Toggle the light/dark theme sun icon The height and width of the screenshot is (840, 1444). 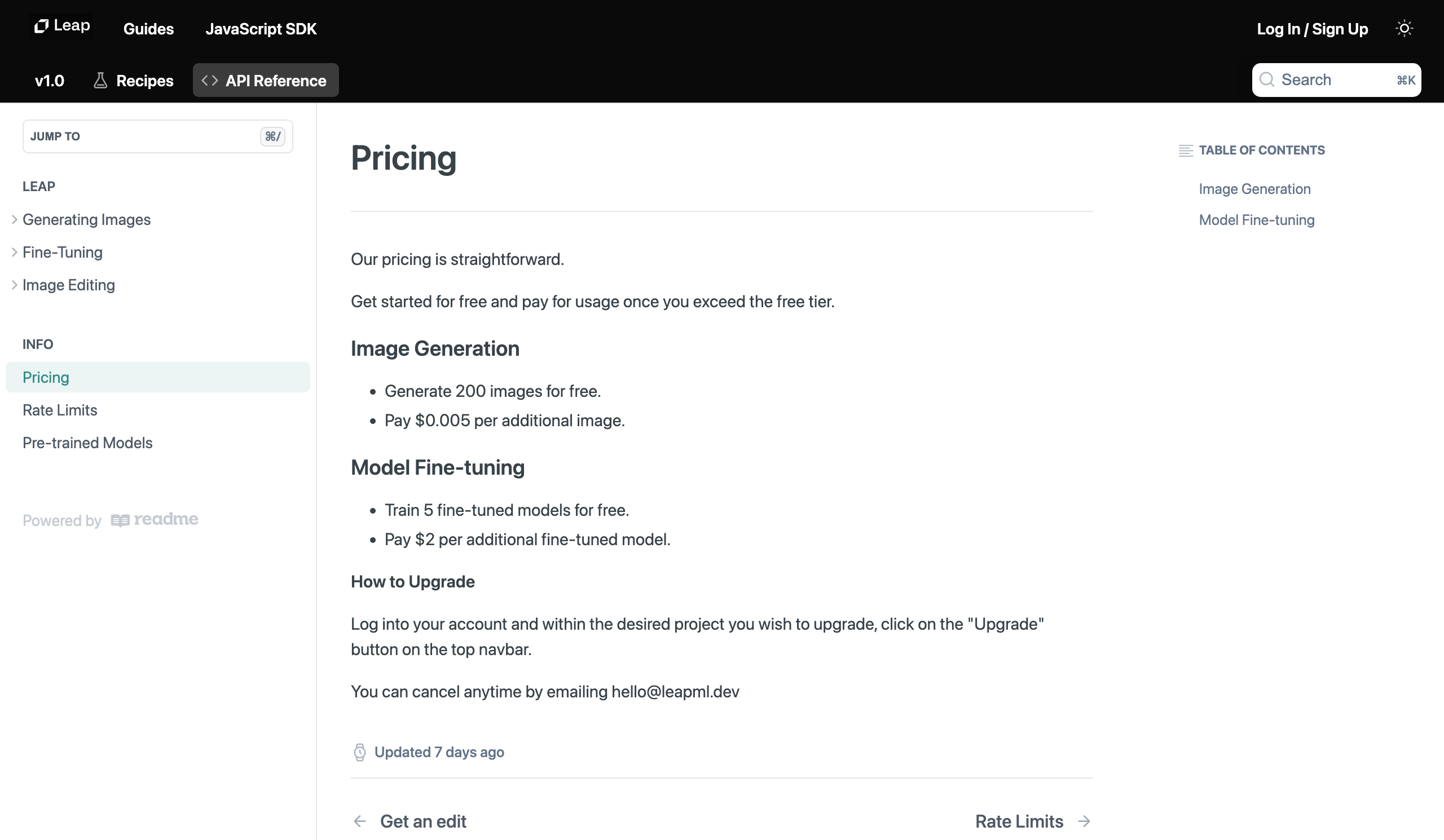tap(1404, 28)
